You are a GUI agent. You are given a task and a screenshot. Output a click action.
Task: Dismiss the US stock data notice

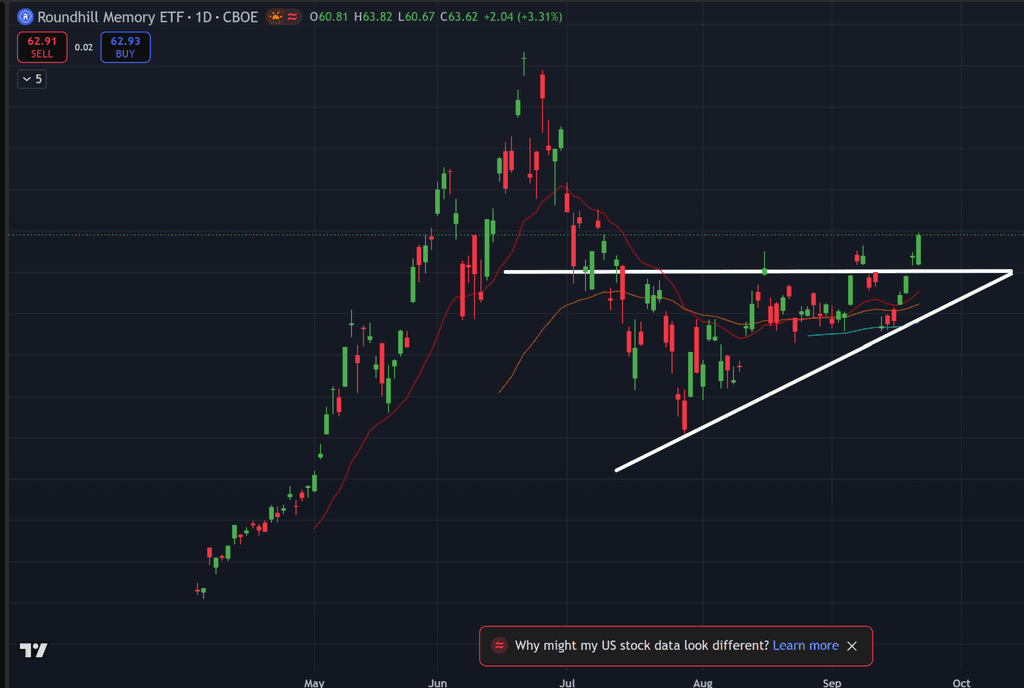pyautogui.click(x=852, y=646)
